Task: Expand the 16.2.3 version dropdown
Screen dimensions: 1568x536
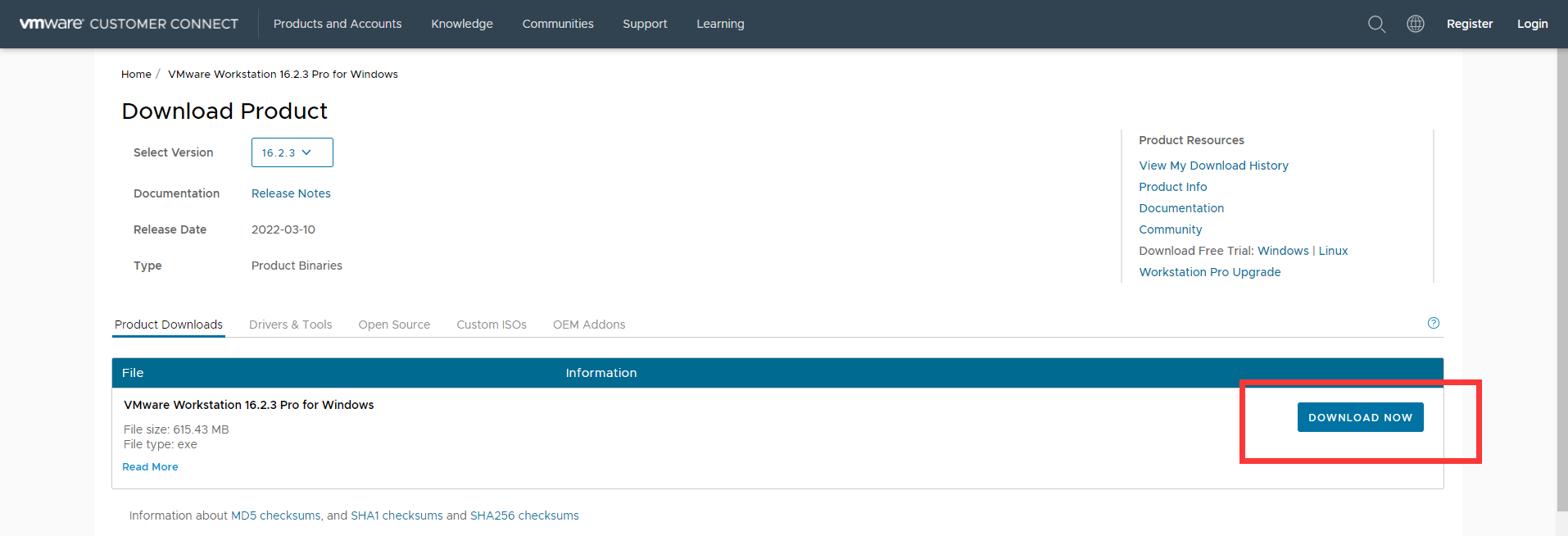Action: (x=292, y=152)
